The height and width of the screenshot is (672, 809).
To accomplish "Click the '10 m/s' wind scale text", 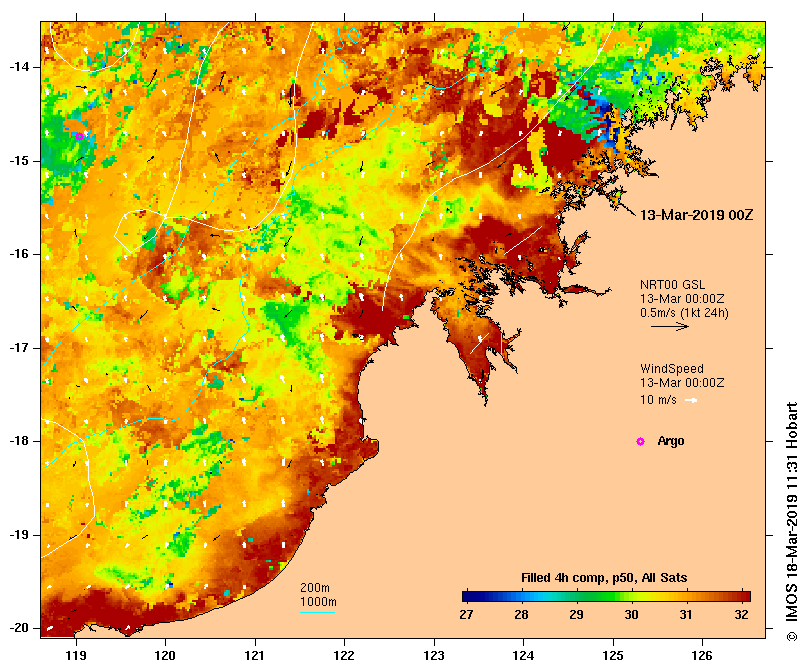I will tap(658, 399).
